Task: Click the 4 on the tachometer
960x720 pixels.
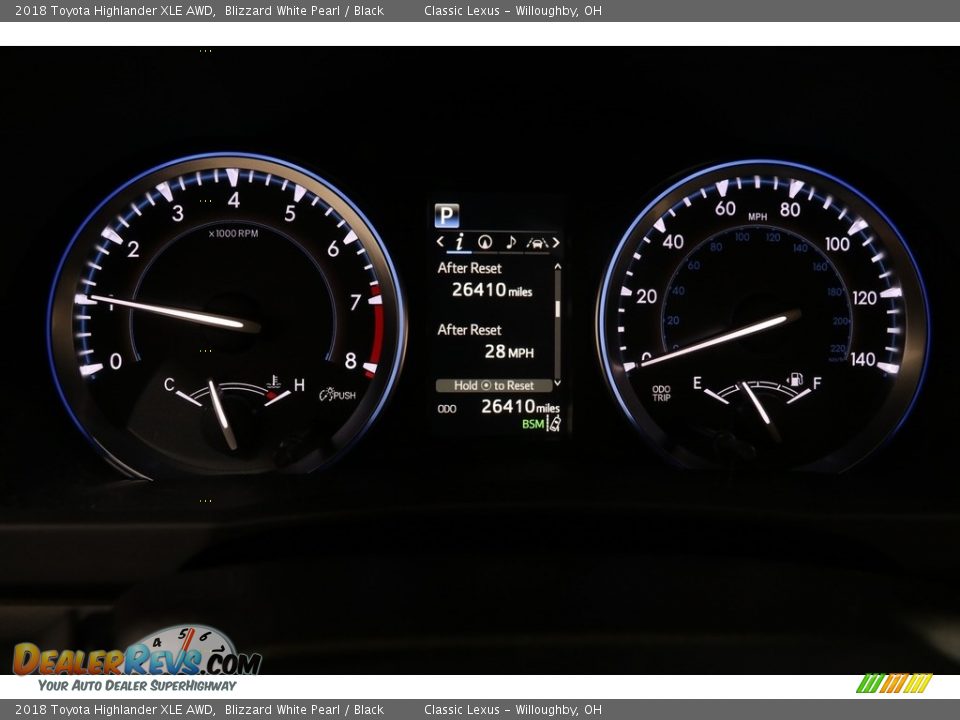Action: (x=234, y=200)
